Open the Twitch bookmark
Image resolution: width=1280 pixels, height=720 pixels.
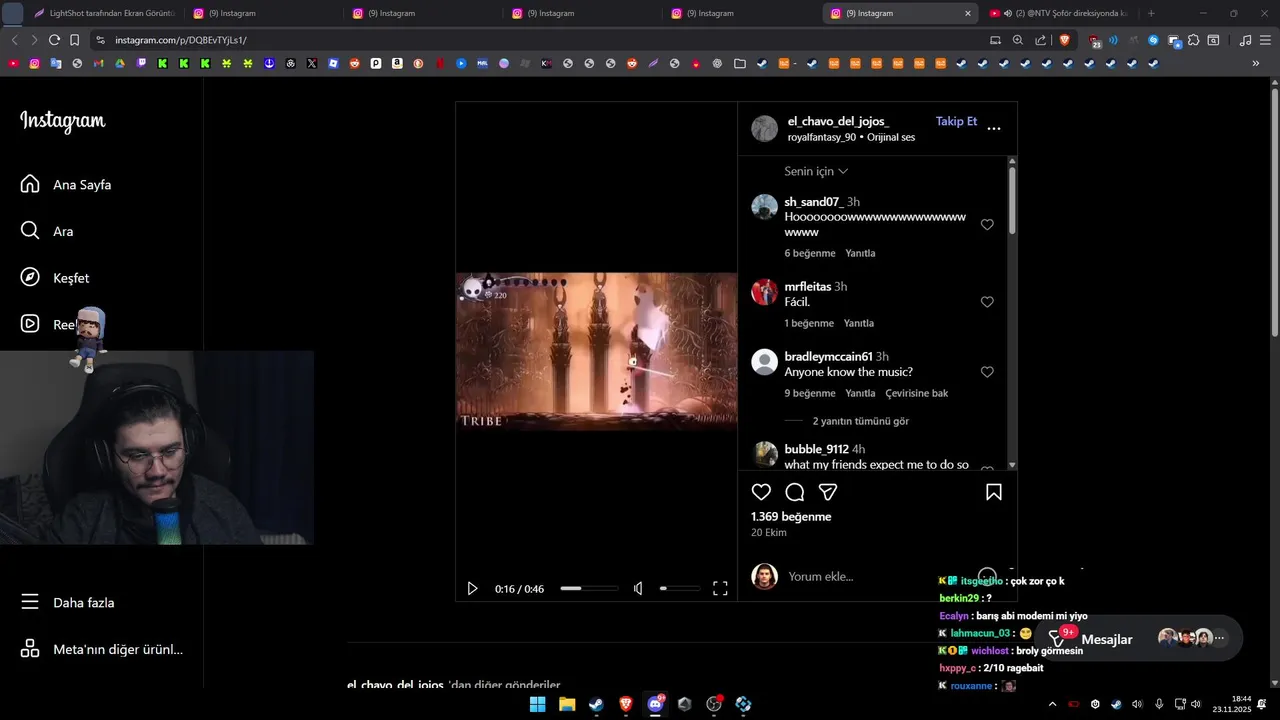tap(141, 63)
